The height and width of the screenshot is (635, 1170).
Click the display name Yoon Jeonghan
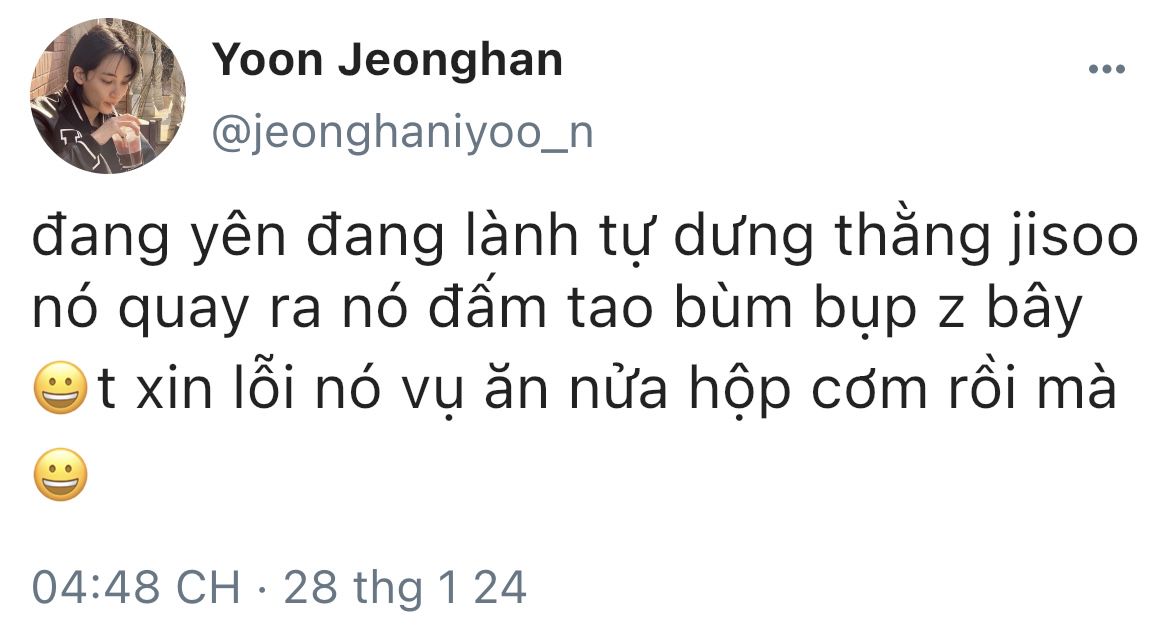pos(387,60)
